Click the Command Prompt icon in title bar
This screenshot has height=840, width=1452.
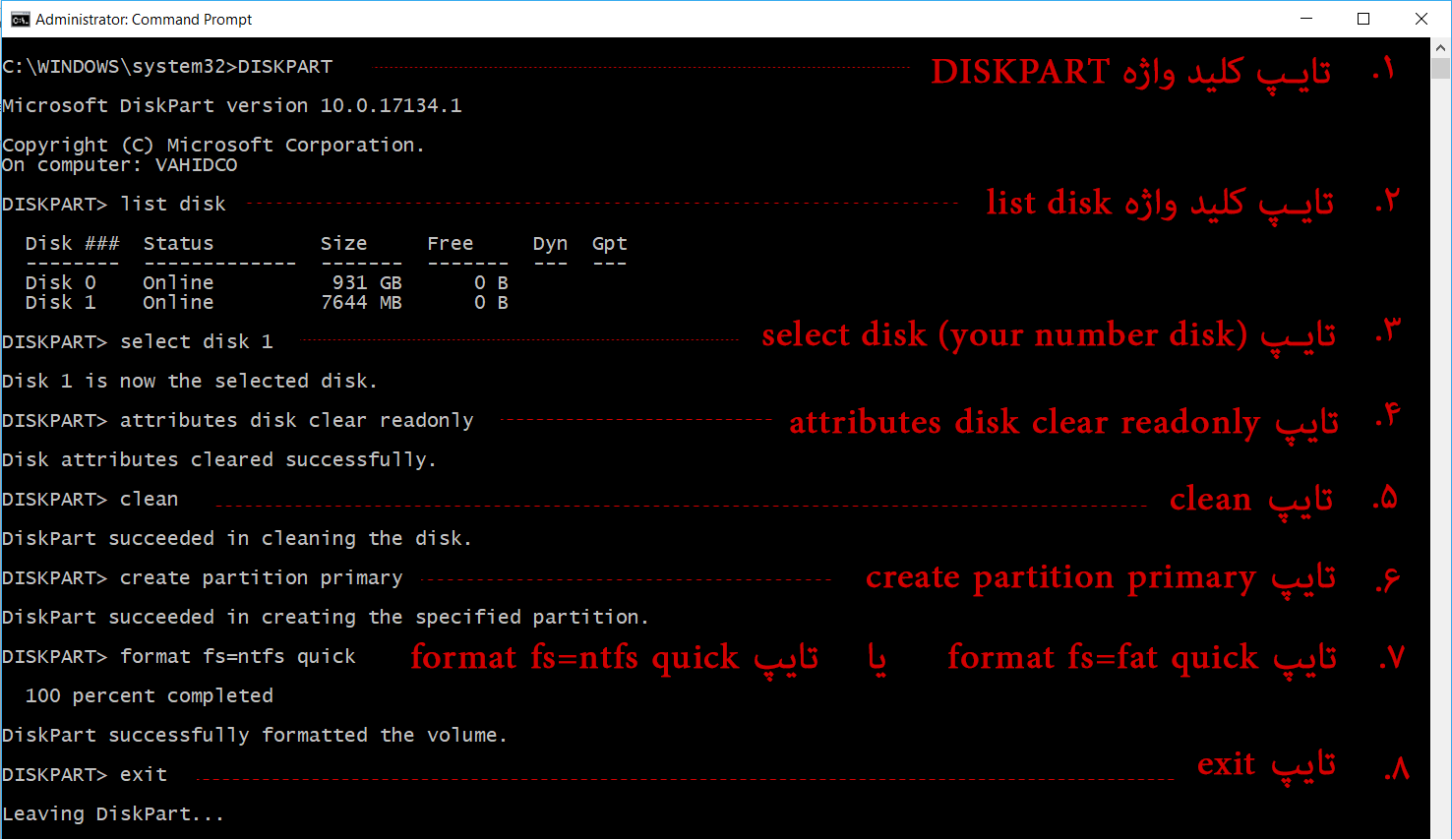click(20, 19)
